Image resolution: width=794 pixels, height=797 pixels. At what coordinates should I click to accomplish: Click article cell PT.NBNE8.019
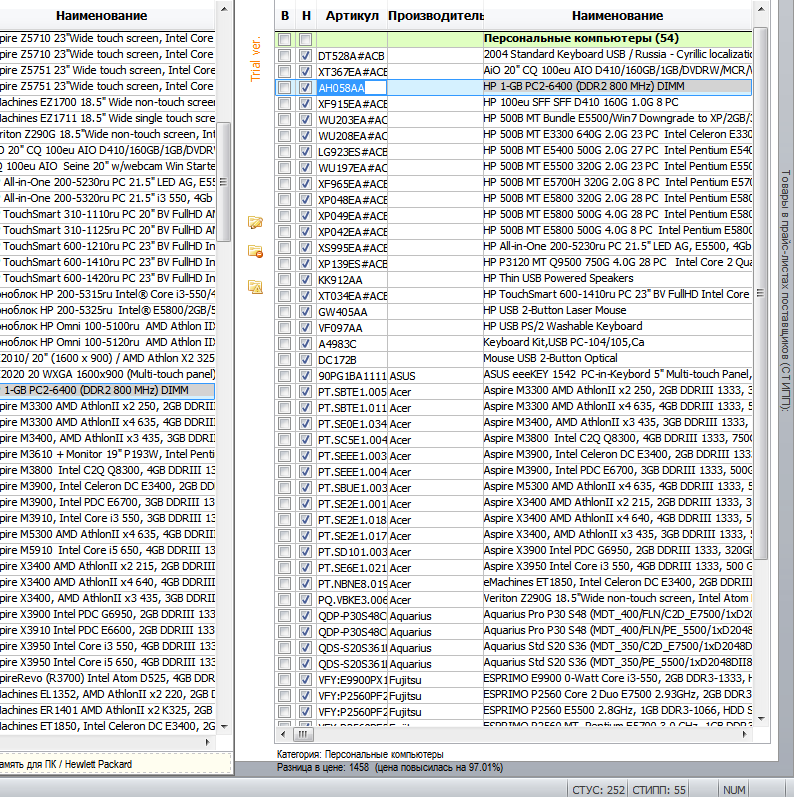[352, 584]
